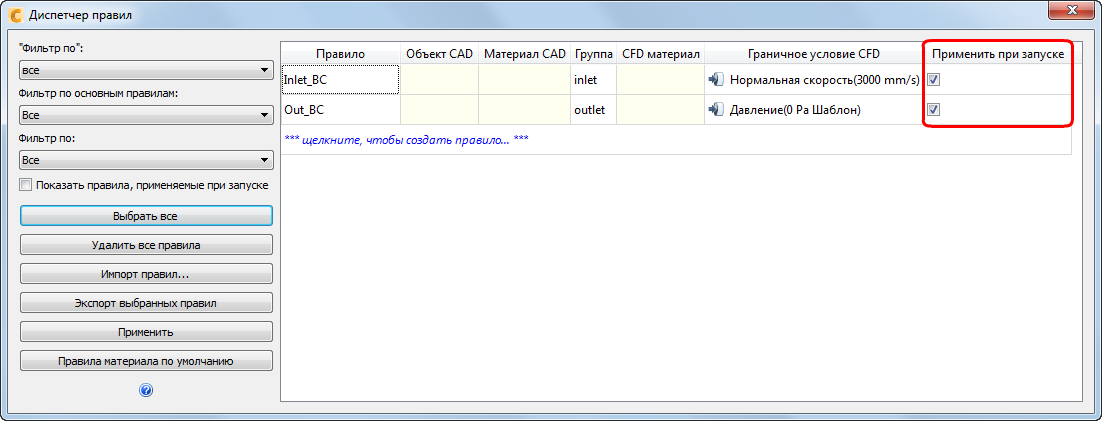Click the boundary condition icon in Inlet_BC row
This screenshot has width=1102, height=421.
pos(715,79)
